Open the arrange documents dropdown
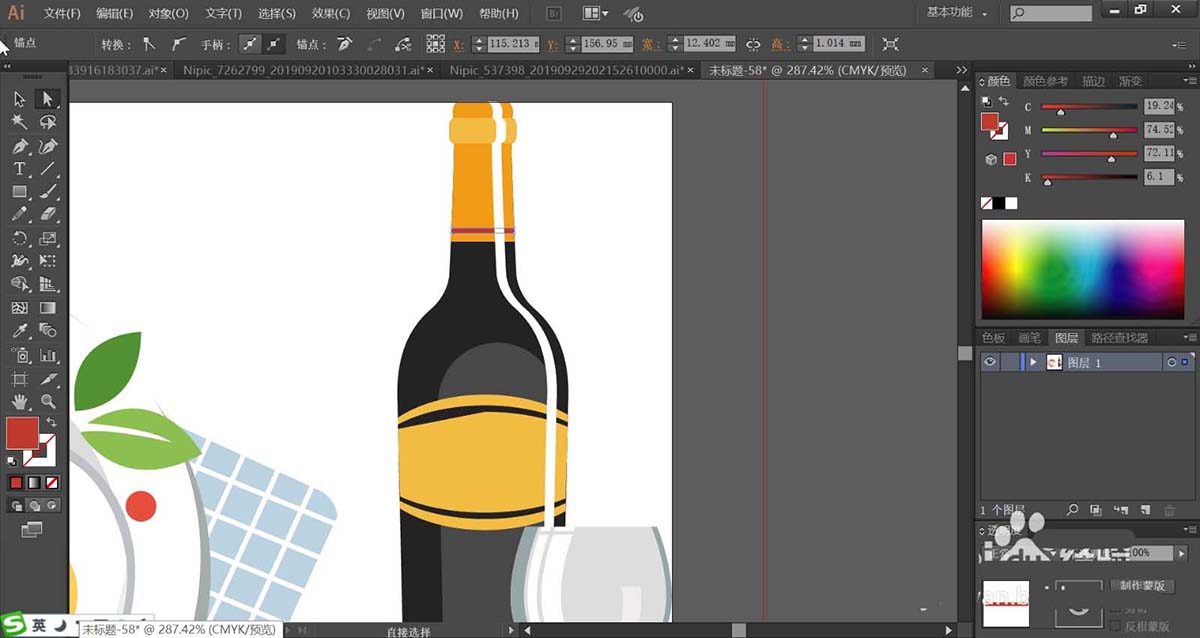The image size is (1200, 638). coord(594,14)
